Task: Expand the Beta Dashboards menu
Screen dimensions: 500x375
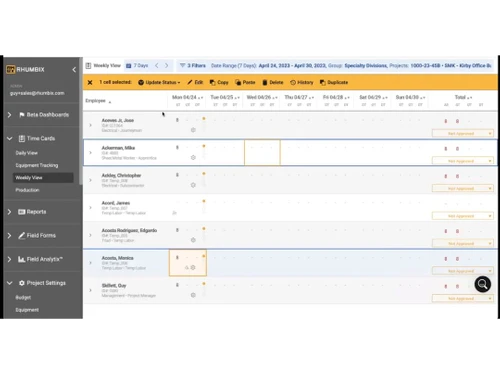Action: [9, 115]
